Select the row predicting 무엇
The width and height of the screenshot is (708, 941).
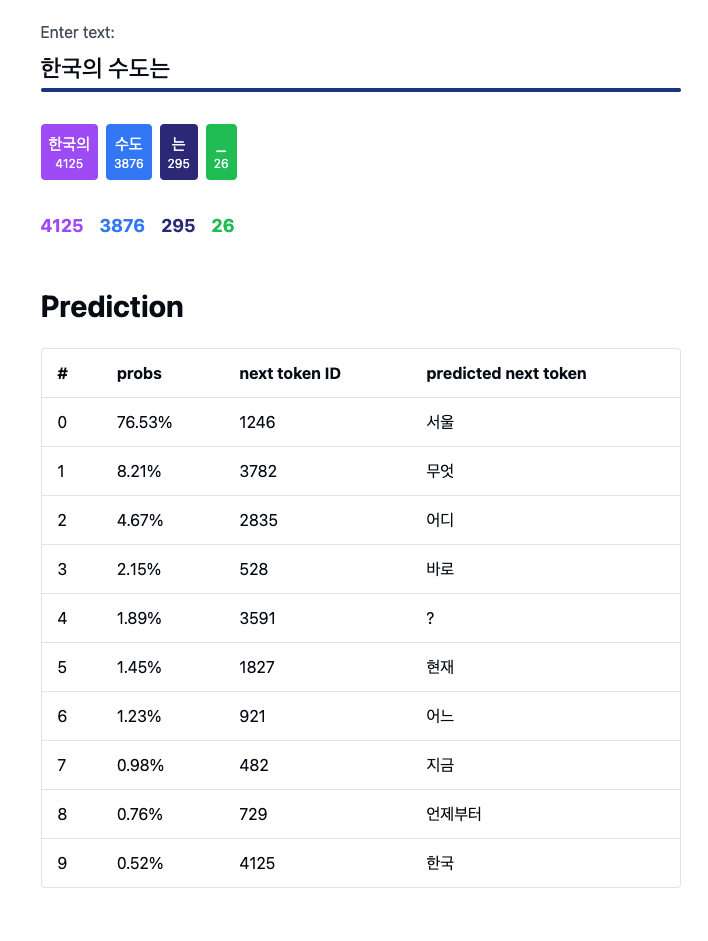[x=361, y=471]
